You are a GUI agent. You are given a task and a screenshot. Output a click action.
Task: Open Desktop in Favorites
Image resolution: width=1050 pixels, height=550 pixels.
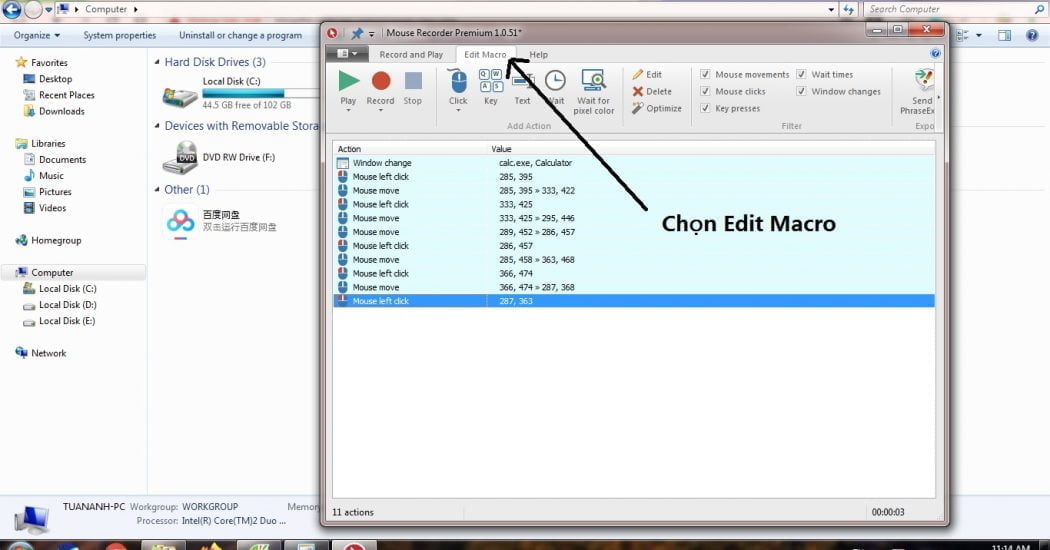(x=55, y=78)
